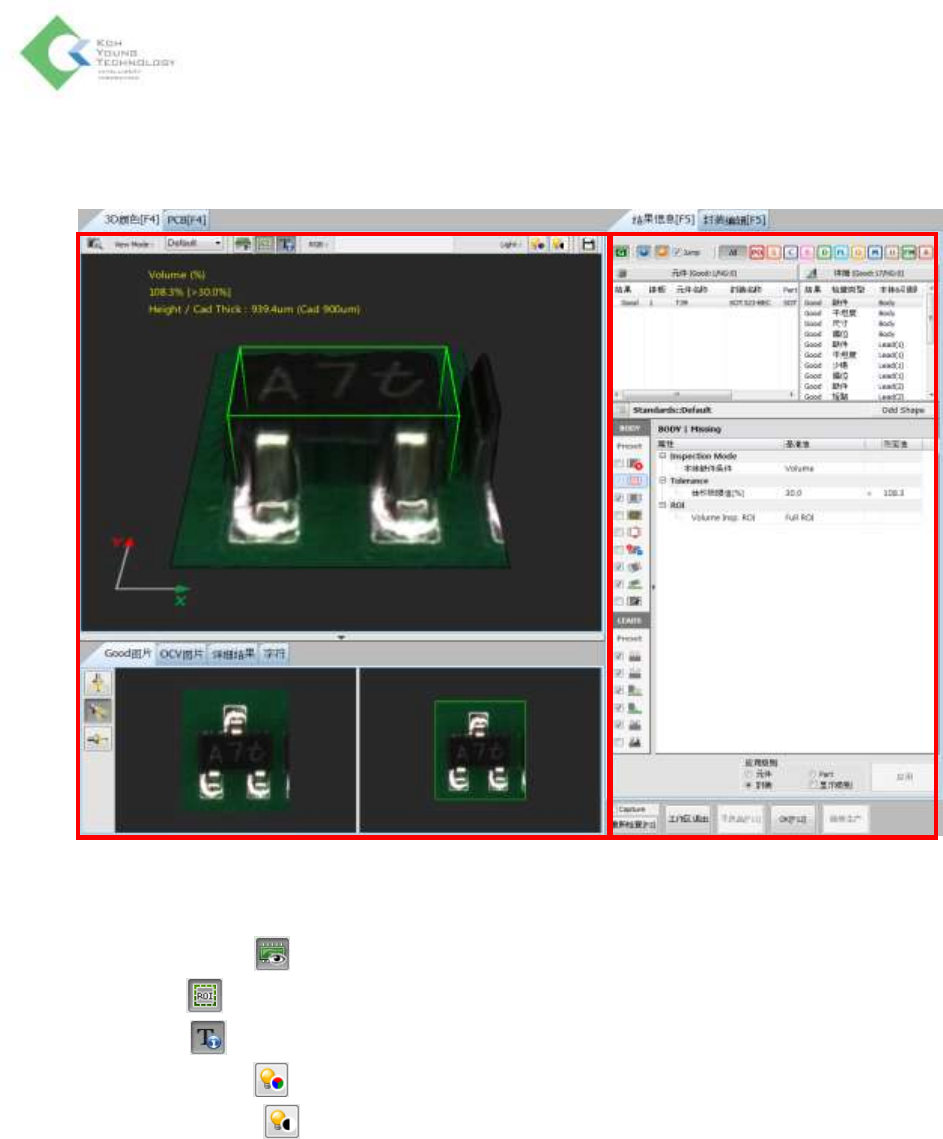Collapse the Tolerance group
943x1139 pixels.
pos(663,481)
